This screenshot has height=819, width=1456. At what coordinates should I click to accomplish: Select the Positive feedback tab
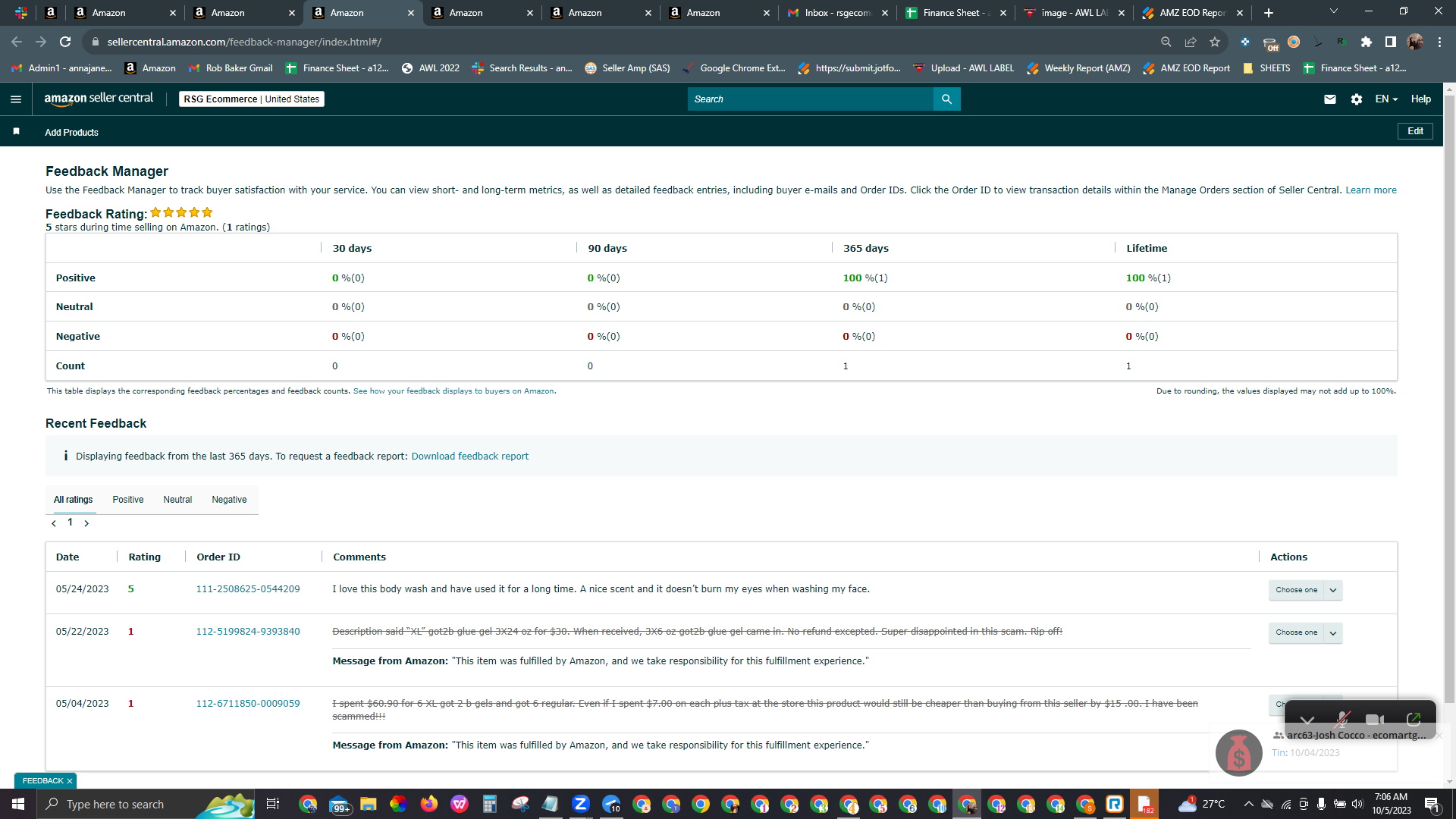128,500
